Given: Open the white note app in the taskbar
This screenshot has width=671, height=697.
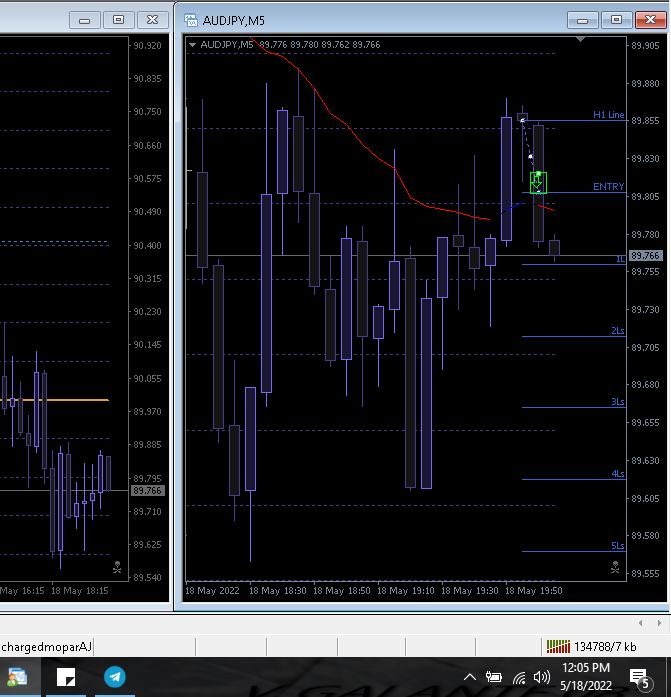Looking at the screenshot, I should click(66, 677).
